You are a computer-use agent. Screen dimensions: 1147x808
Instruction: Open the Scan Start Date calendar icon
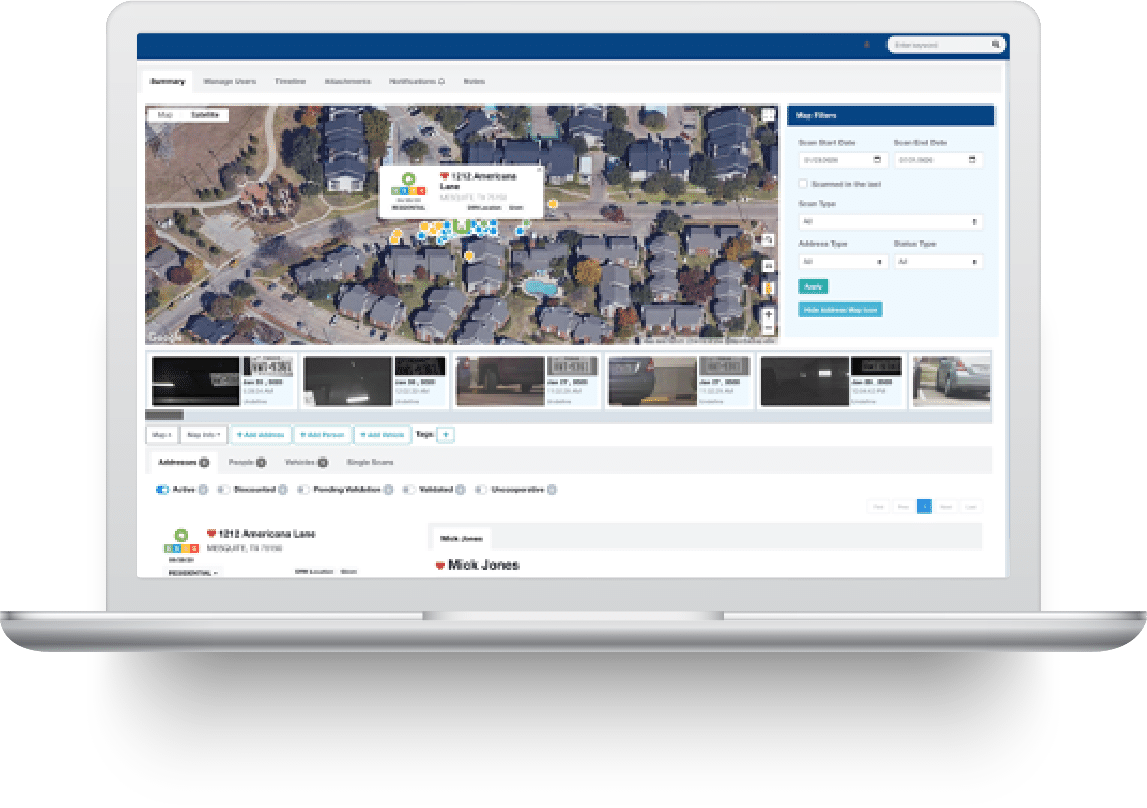[877, 160]
